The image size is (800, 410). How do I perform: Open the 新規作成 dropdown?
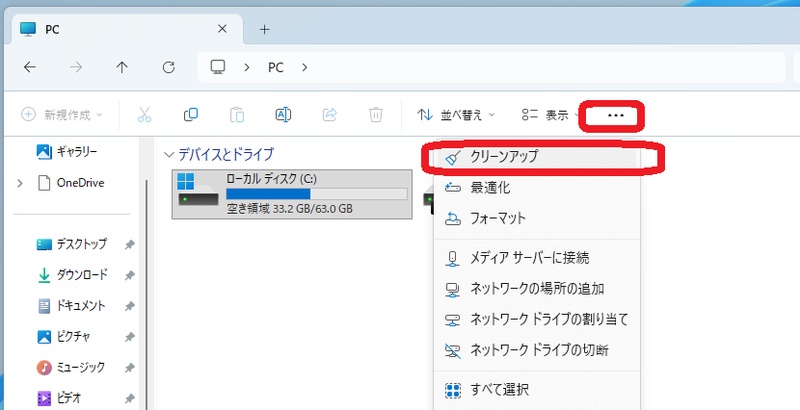coord(61,115)
